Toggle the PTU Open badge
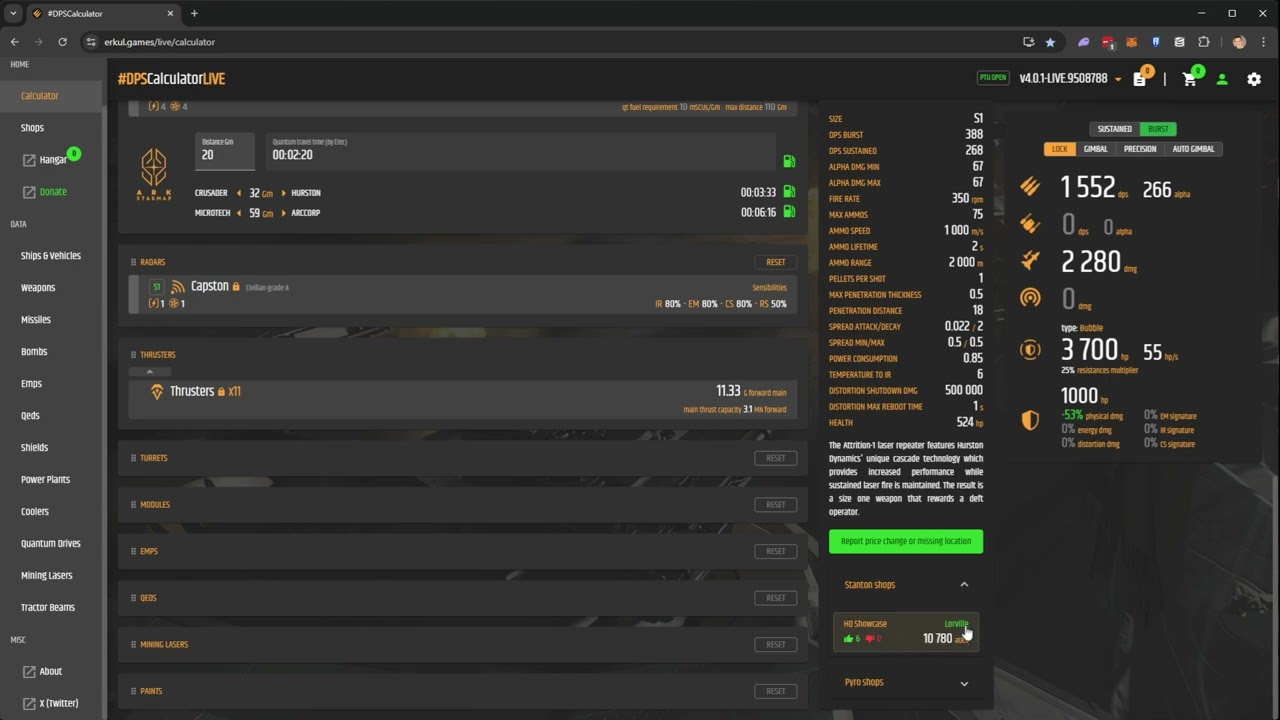 point(993,78)
